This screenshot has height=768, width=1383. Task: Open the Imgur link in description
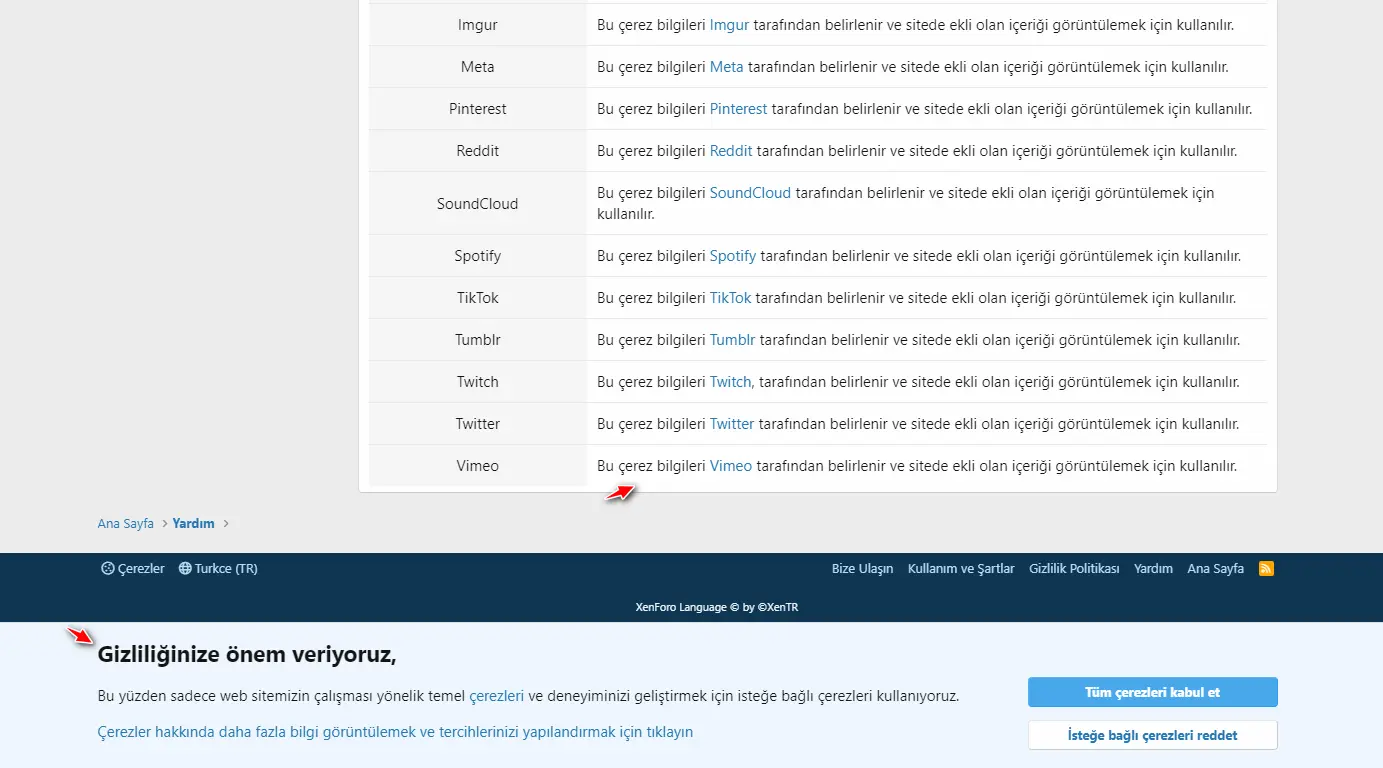(729, 25)
